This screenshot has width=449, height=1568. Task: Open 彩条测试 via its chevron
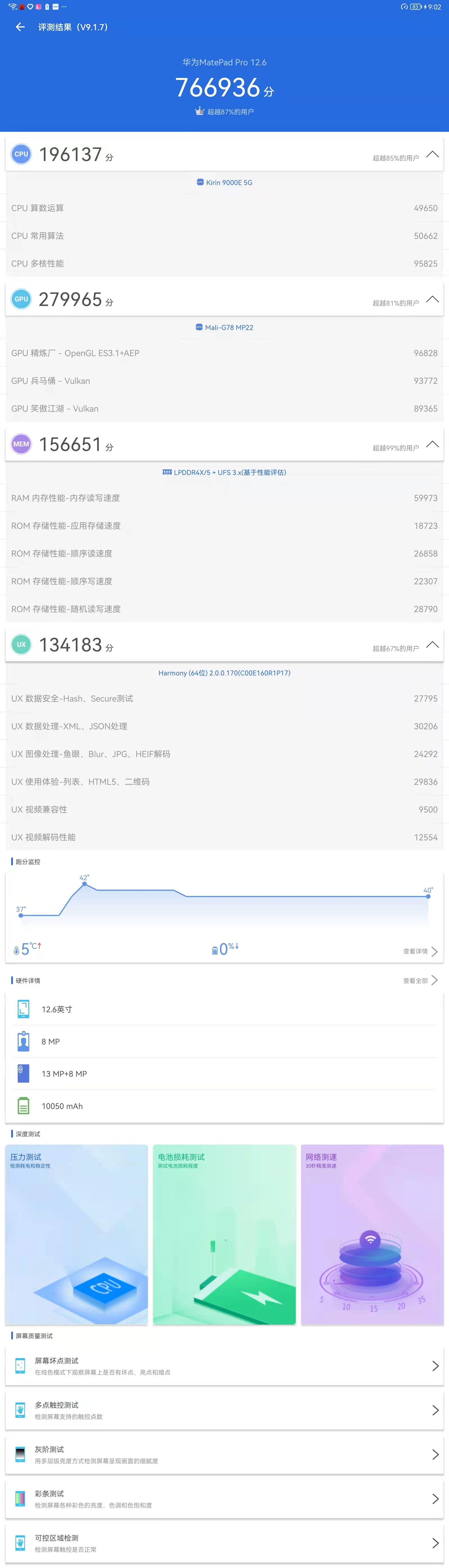(435, 1499)
